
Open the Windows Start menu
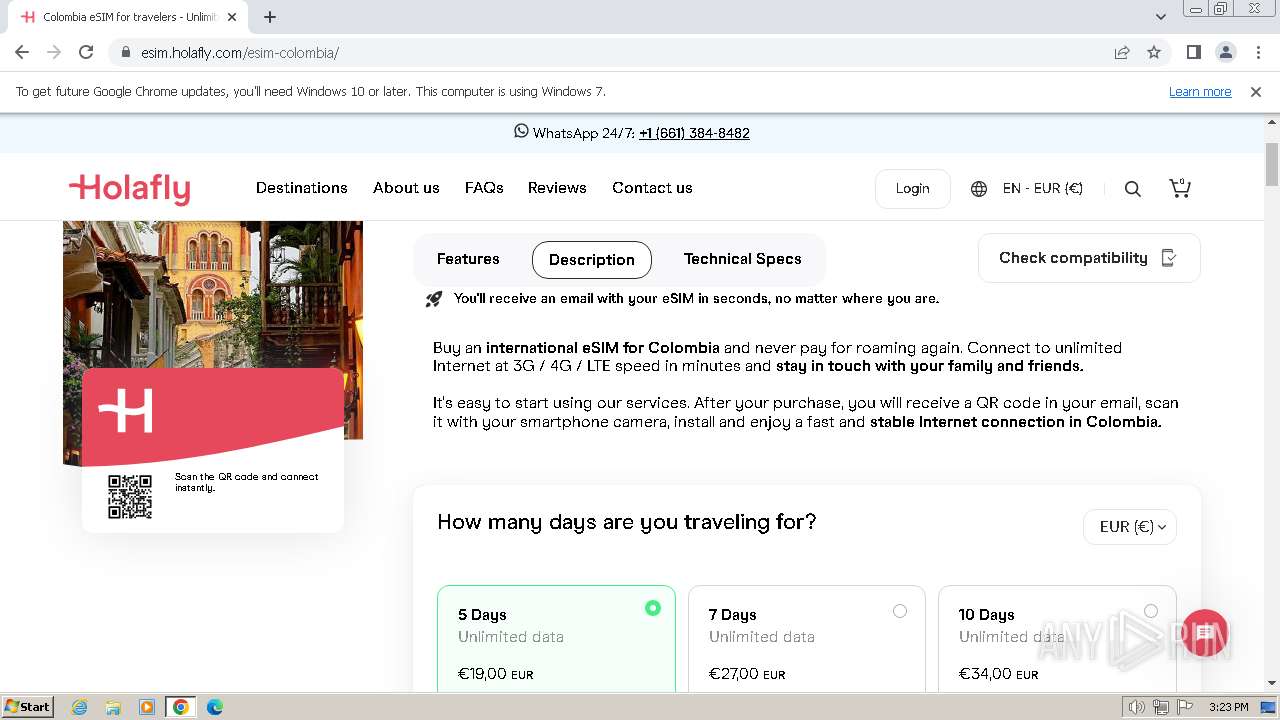(x=27, y=707)
